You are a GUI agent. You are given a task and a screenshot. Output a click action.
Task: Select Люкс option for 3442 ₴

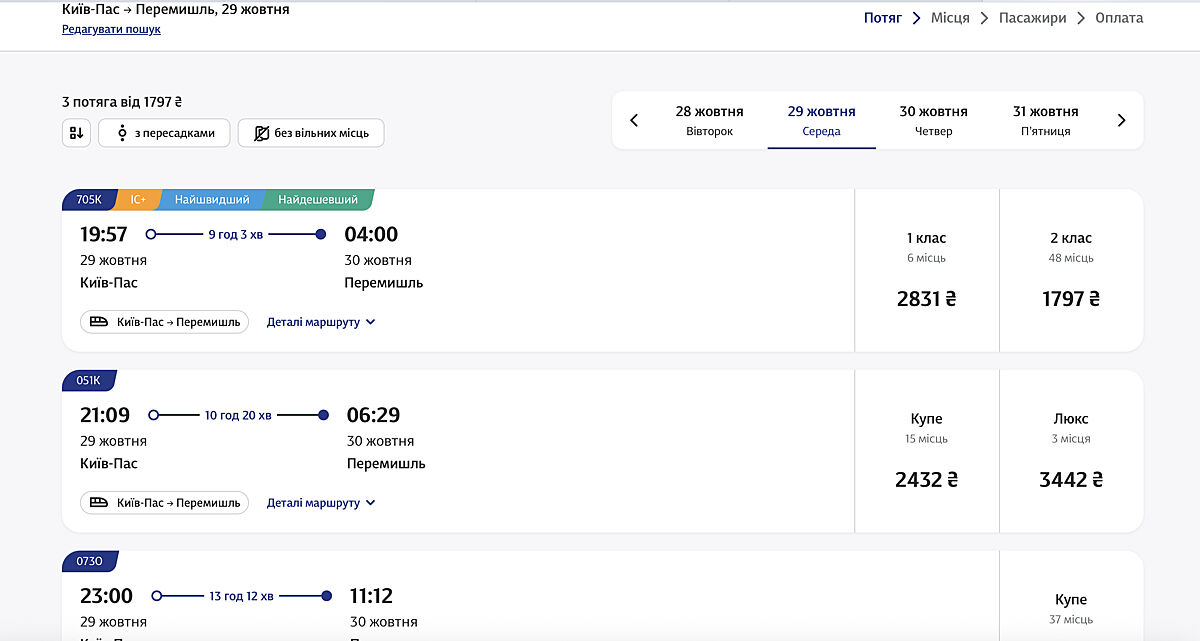tap(1070, 451)
